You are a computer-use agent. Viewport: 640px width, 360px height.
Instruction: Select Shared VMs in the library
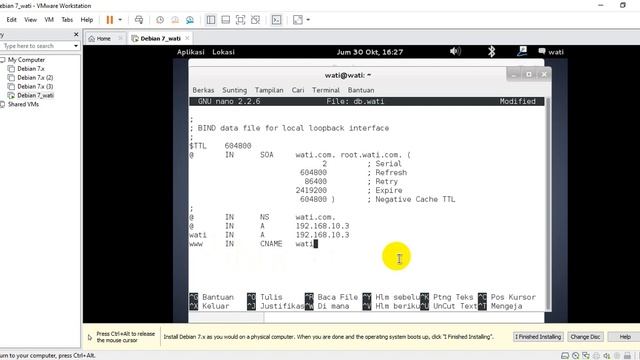coord(23,104)
